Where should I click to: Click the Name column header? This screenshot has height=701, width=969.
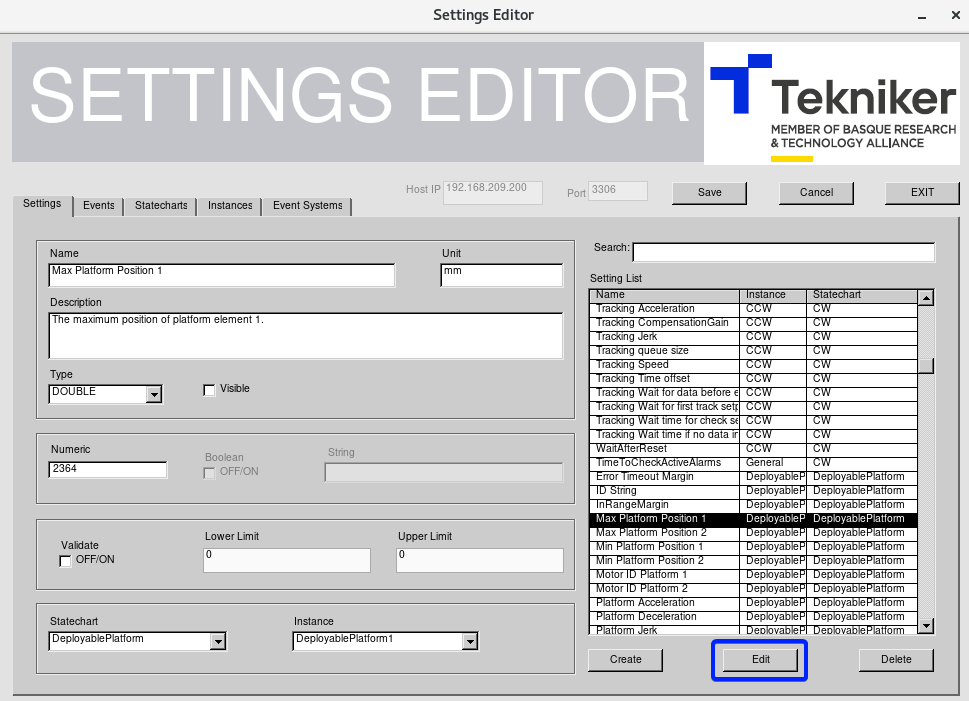pyautogui.click(x=664, y=295)
